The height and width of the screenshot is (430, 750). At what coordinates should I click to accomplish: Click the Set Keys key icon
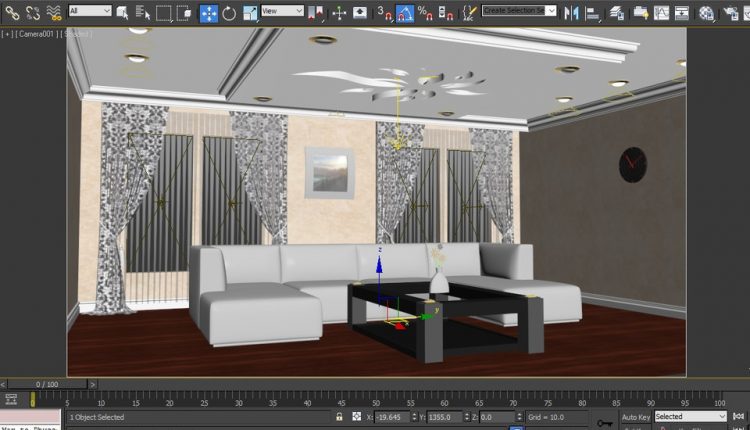(605, 423)
